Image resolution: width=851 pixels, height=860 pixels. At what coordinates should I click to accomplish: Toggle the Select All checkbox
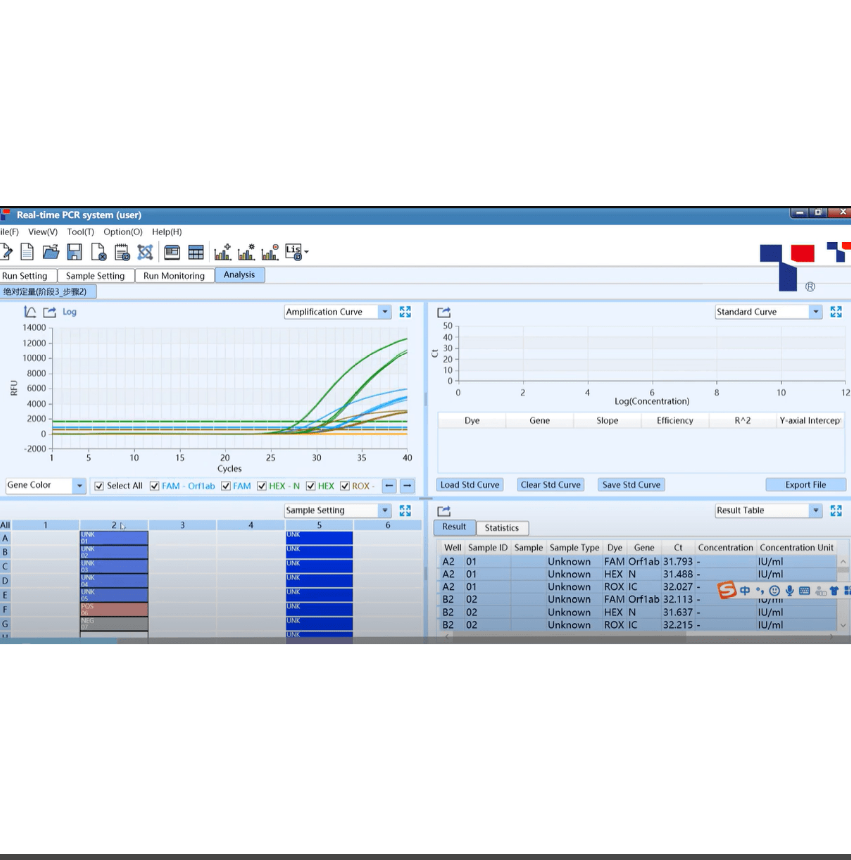(x=99, y=486)
